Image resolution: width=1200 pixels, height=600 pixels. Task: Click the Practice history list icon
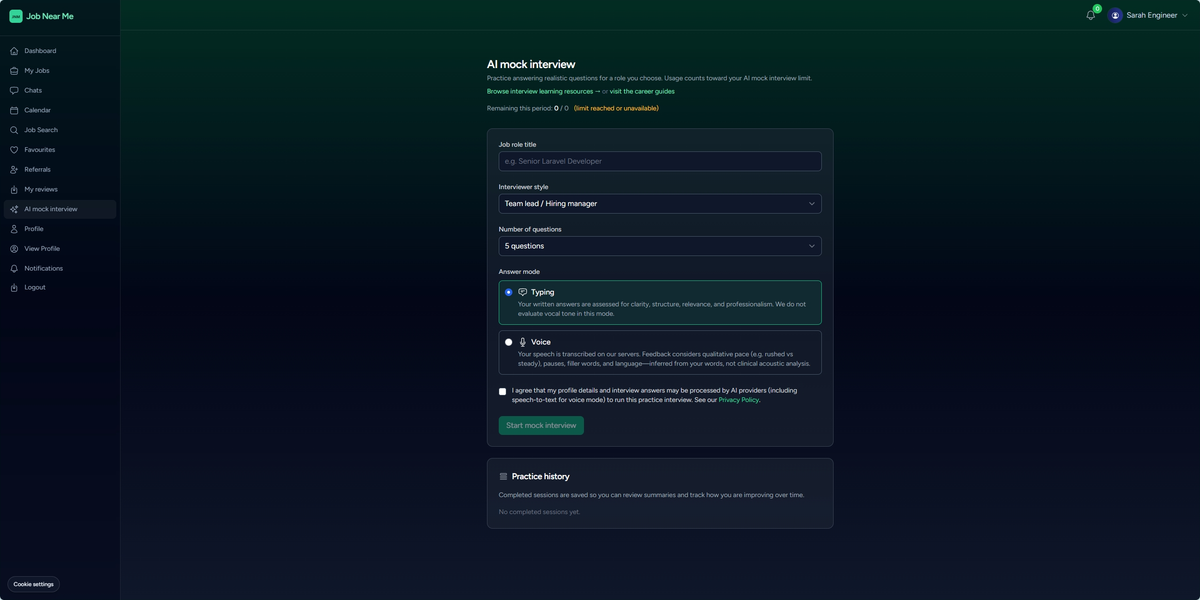click(503, 477)
